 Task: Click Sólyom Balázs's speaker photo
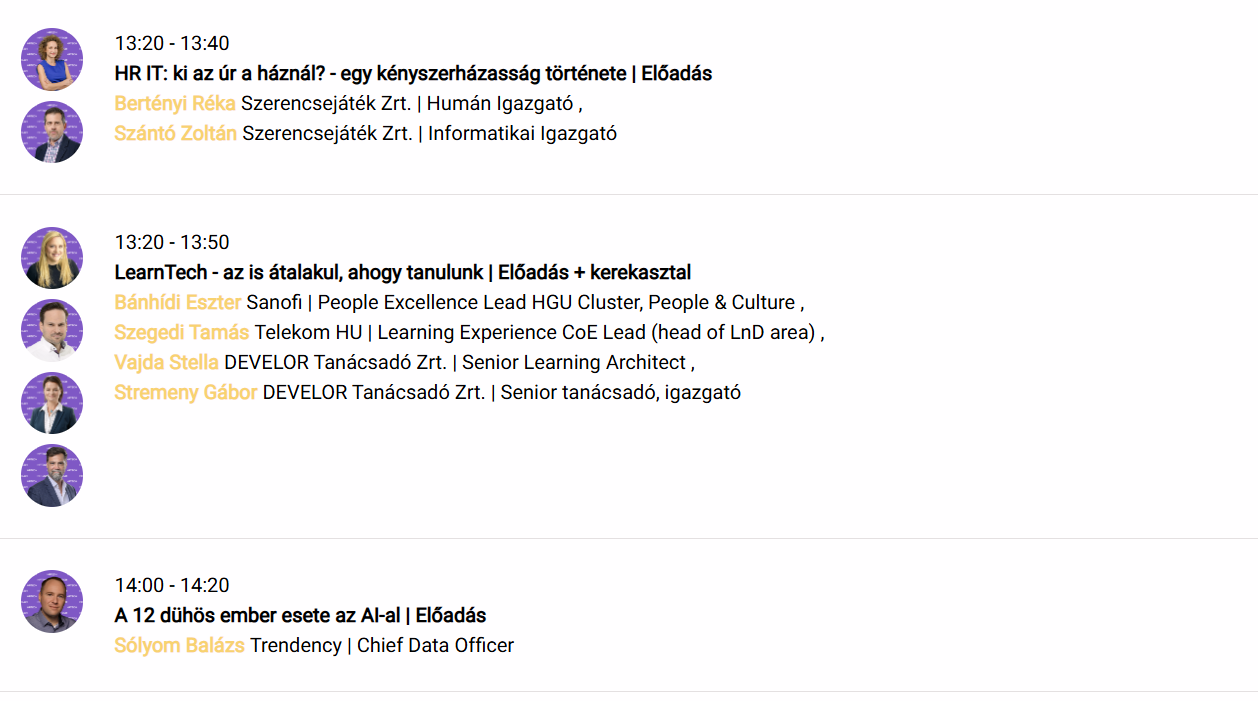click(52, 601)
